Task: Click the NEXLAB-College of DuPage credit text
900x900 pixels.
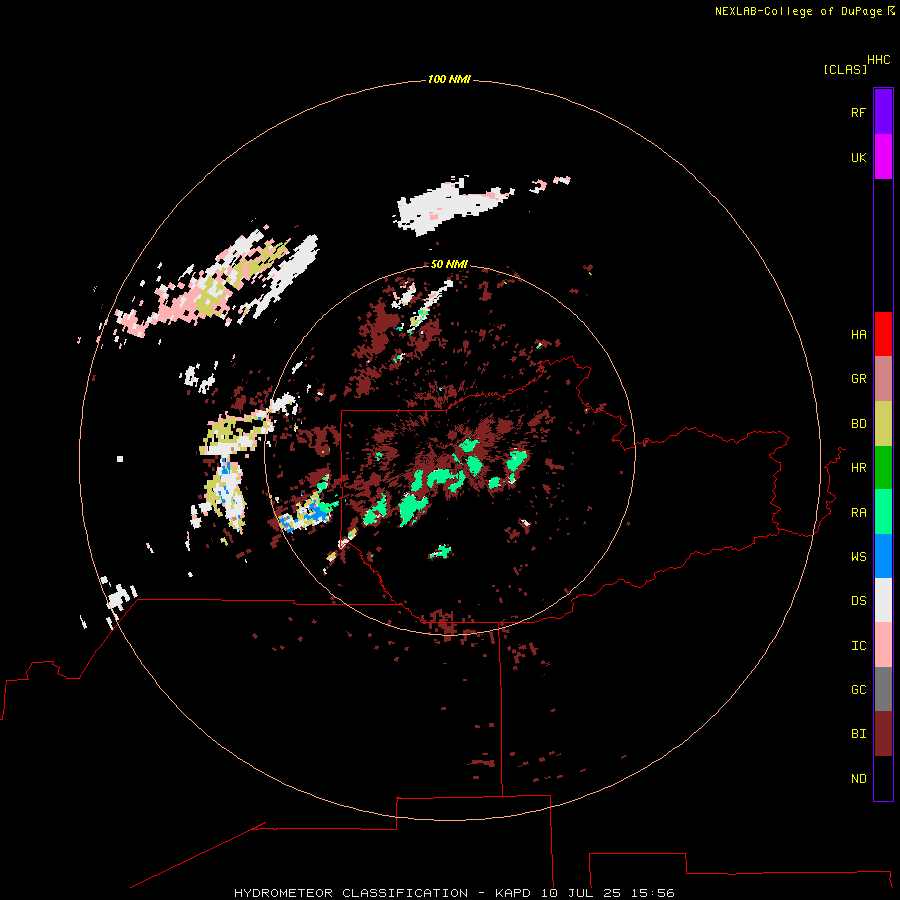Action: (x=798, y=11)
